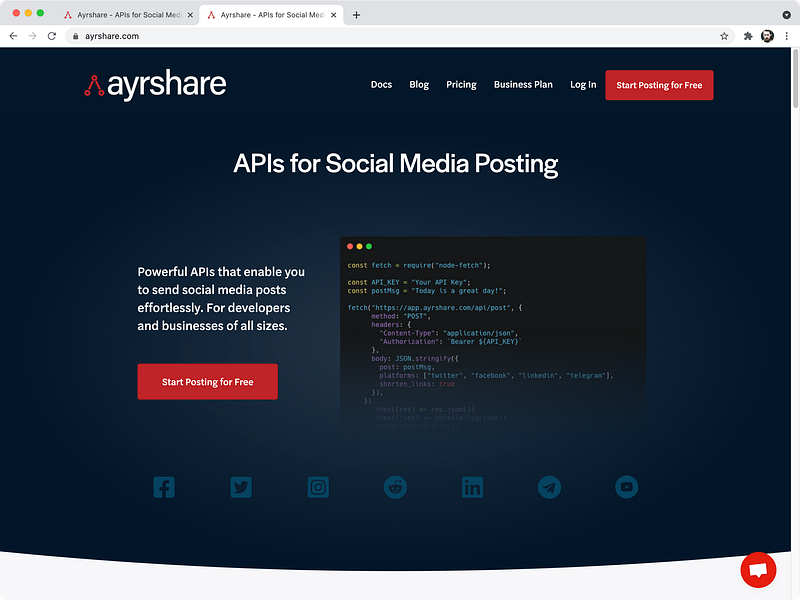View site info via padlock icon
The height and width of the screenshot is (600, 800).
click(x=76, y=36)
